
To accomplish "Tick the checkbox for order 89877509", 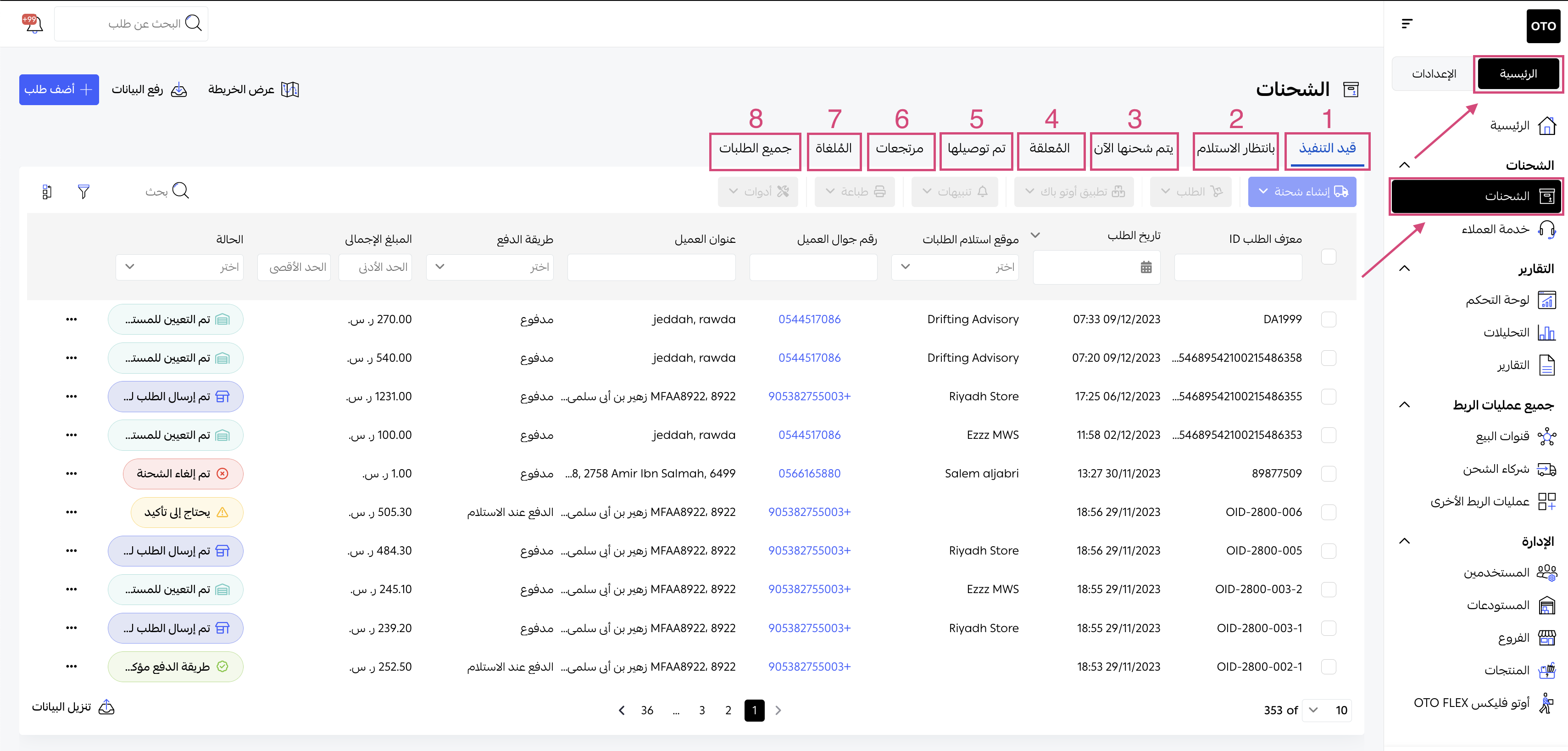I will pyautogui.click(x=1328, y=474).
